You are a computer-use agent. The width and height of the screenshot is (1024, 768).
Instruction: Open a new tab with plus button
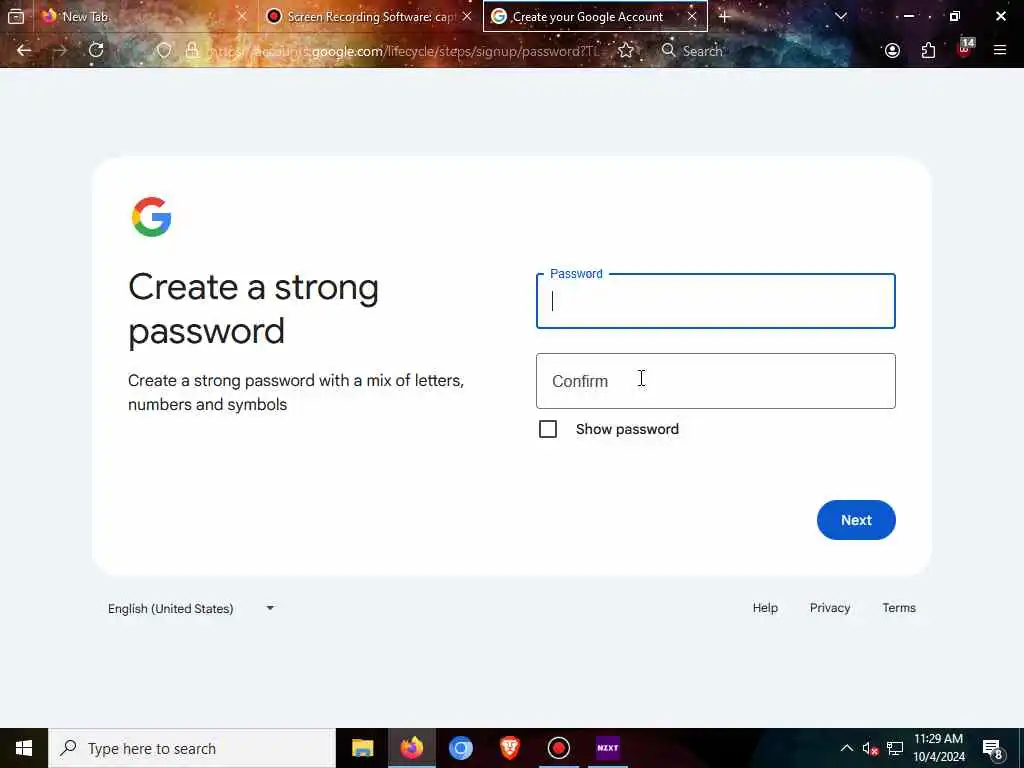pos(724,16)
